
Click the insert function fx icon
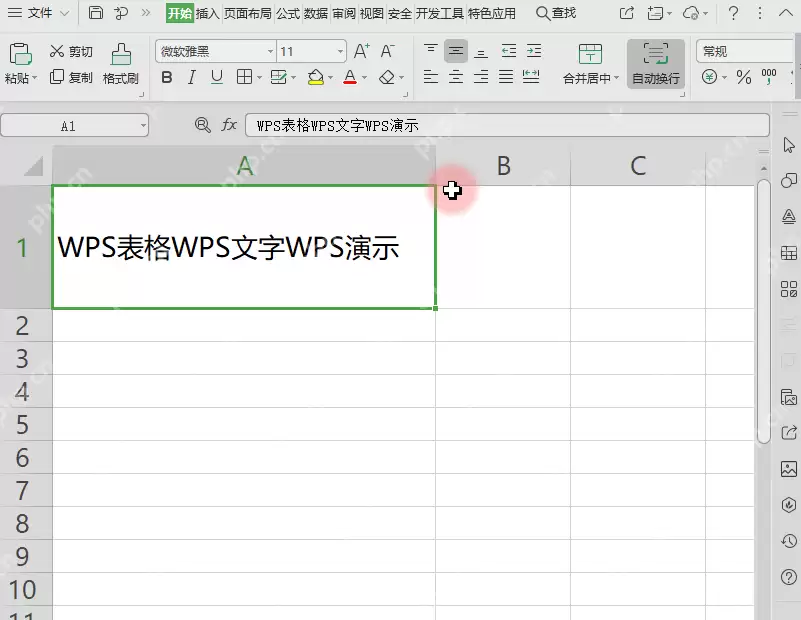(x=229, y=125)
